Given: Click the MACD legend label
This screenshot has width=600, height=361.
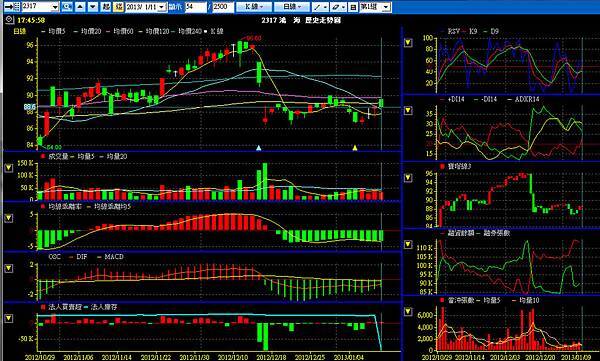Looking at the screenshot, I should 114,257.
